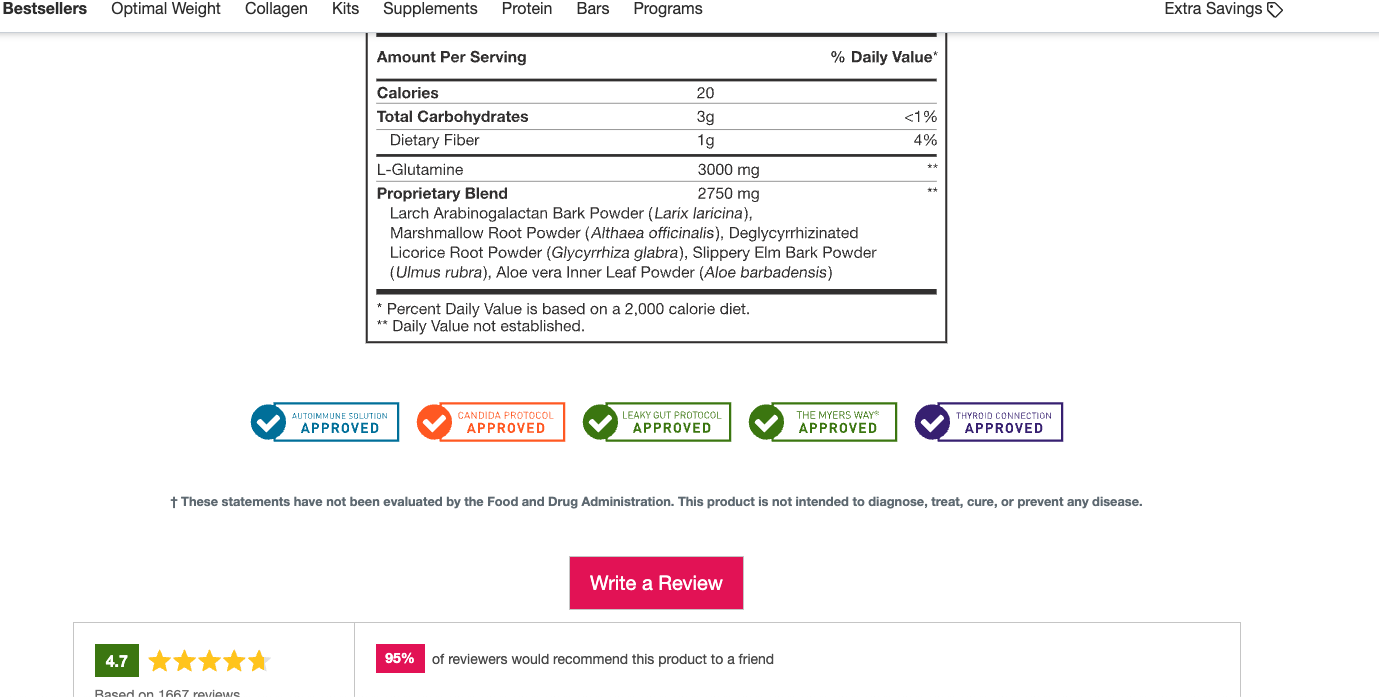Click the supplement facts label image
This screenshot has width=1379, height=697.
coord(656,190)
